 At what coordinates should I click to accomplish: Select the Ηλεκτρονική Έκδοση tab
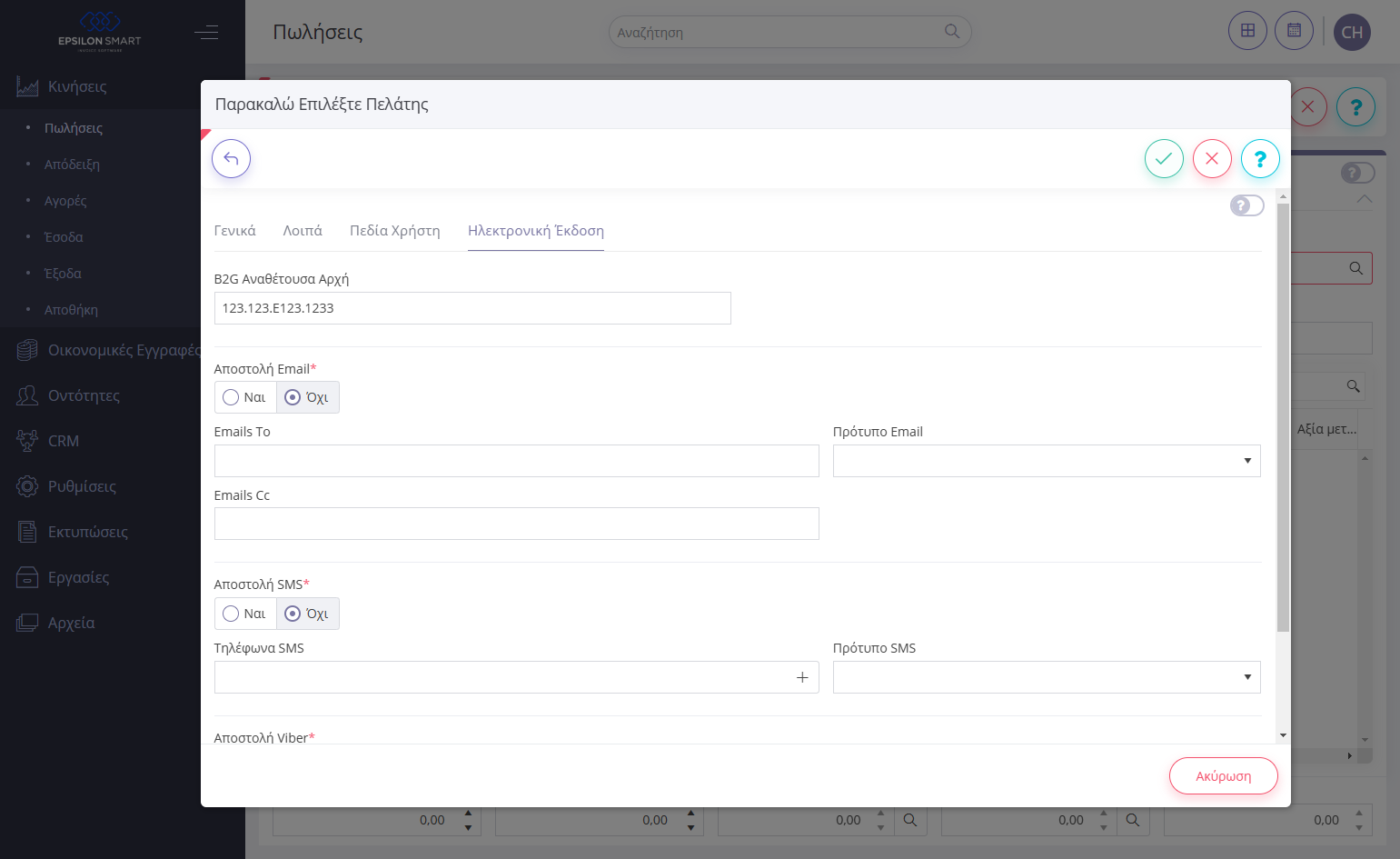pyautogui.click(x=536, y=231)
